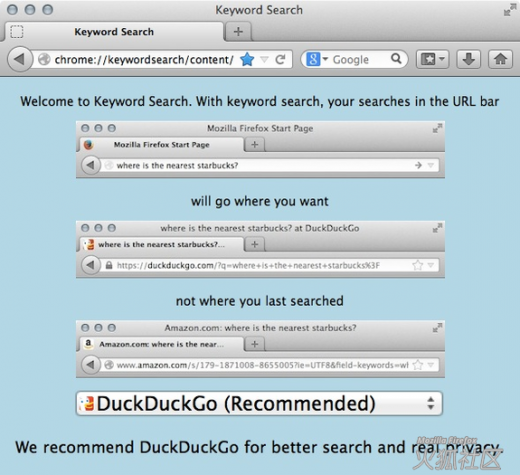The image size is (520, 475).
Task: Click the "not where you last searched" text
Action: coord(260,301)
